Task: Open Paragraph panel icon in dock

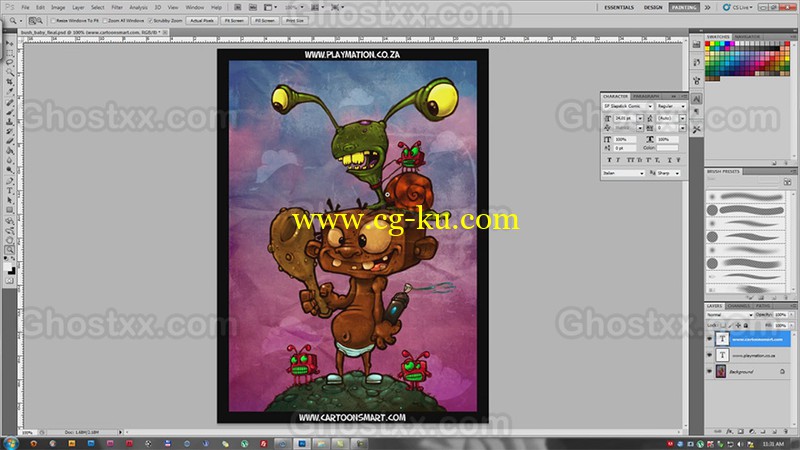Action: tap(696, 112)
